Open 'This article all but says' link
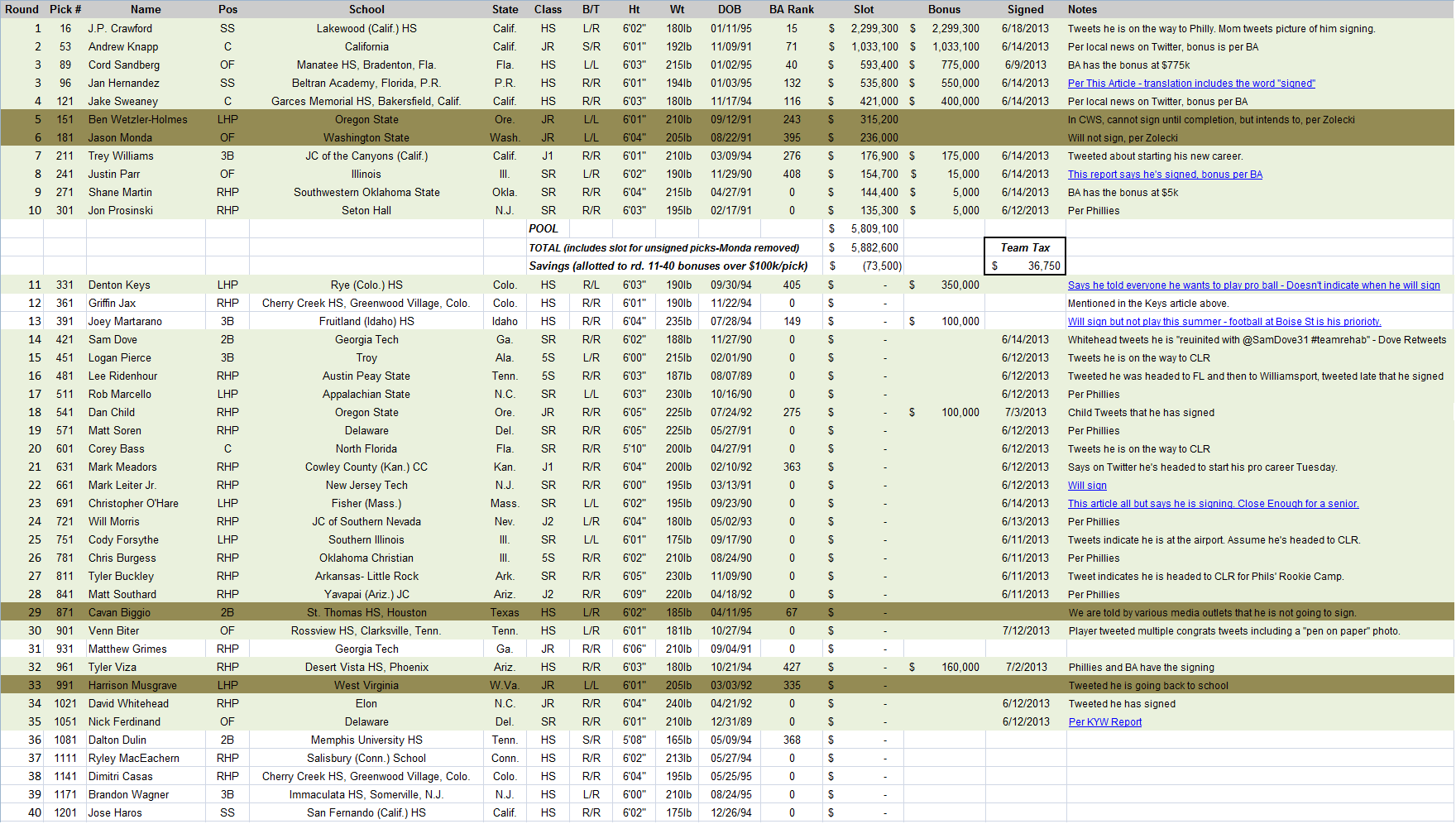The image size is (1456, 824). click(x=1212, y=504)
